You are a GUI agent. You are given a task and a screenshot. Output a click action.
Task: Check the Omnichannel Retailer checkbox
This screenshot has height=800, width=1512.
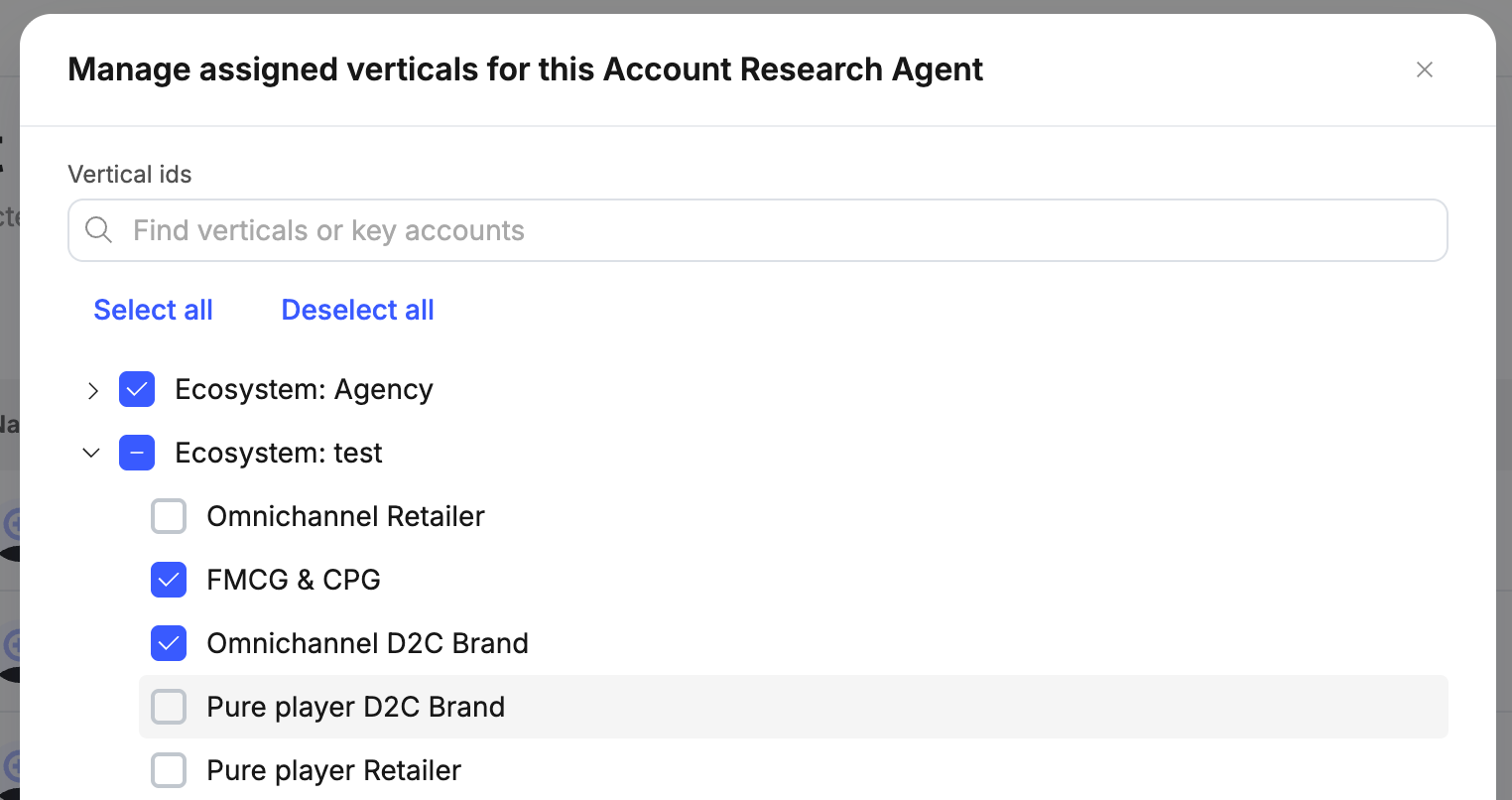coord(169,516)
